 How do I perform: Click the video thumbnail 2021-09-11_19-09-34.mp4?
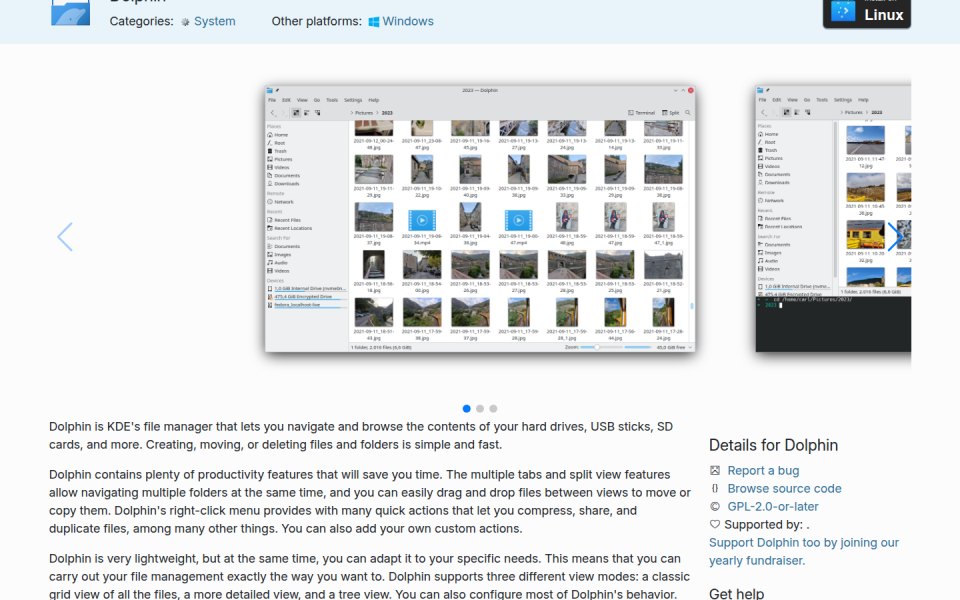tap(422, 220)
